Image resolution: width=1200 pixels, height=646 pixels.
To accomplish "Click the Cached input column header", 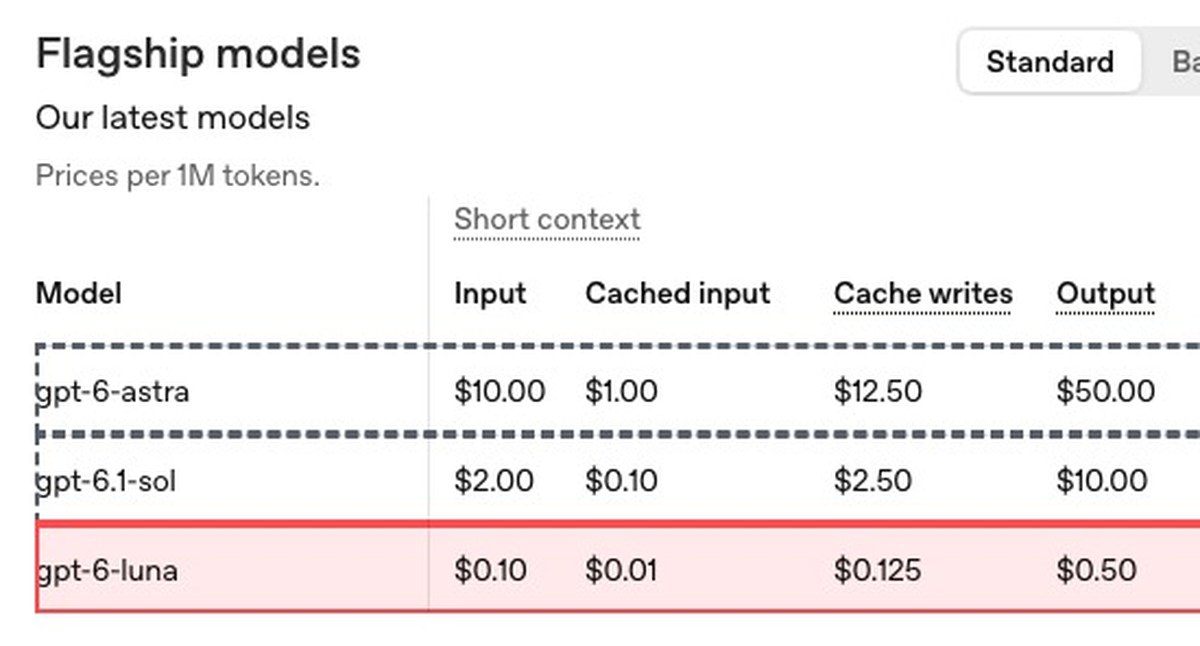I will point(678,294).
